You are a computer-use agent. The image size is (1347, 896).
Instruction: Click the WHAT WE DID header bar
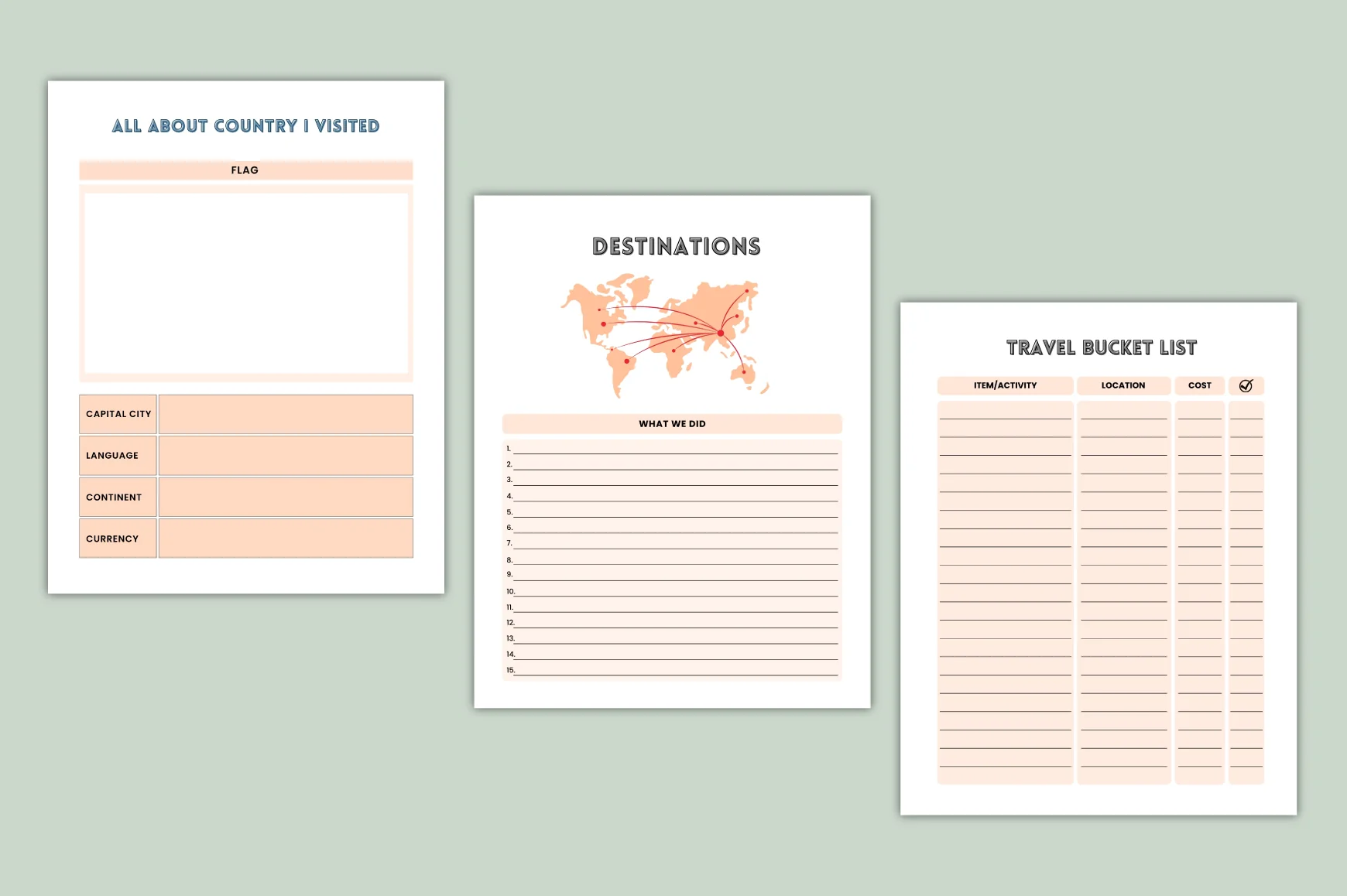(672, 424)
